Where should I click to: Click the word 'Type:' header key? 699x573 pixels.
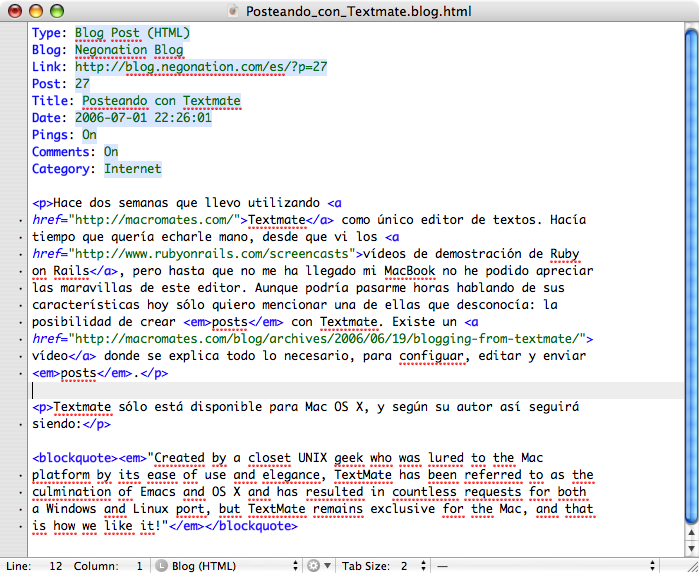click(x=49, y=33)
